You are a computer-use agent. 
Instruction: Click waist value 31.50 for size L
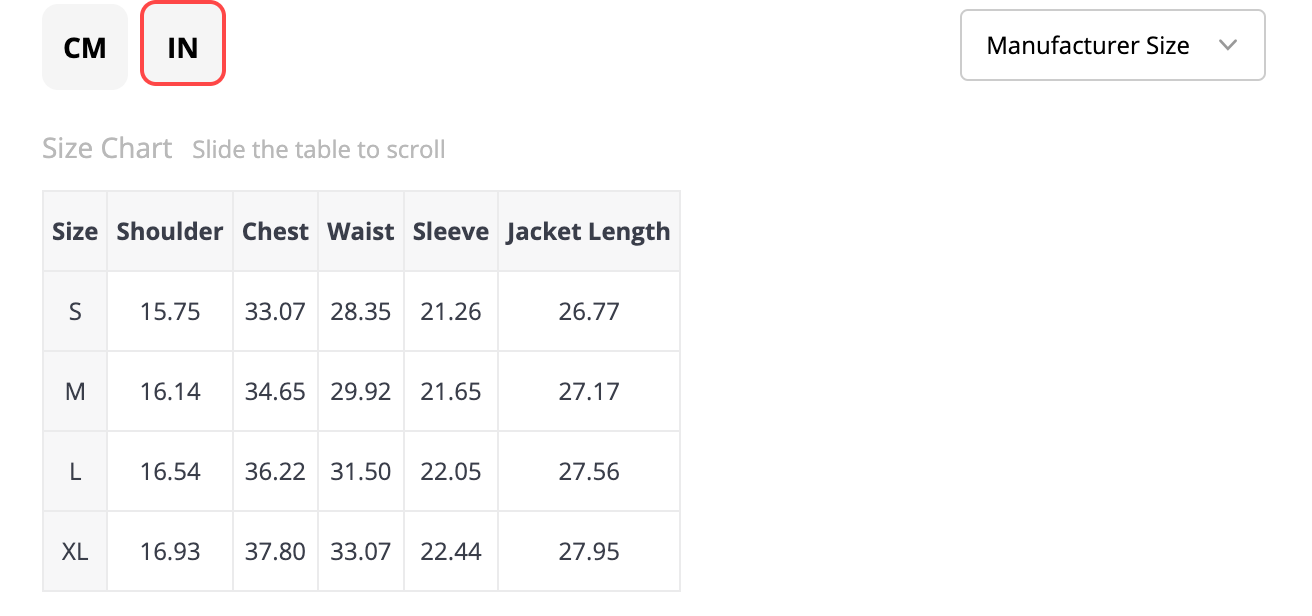pos(361,471)
